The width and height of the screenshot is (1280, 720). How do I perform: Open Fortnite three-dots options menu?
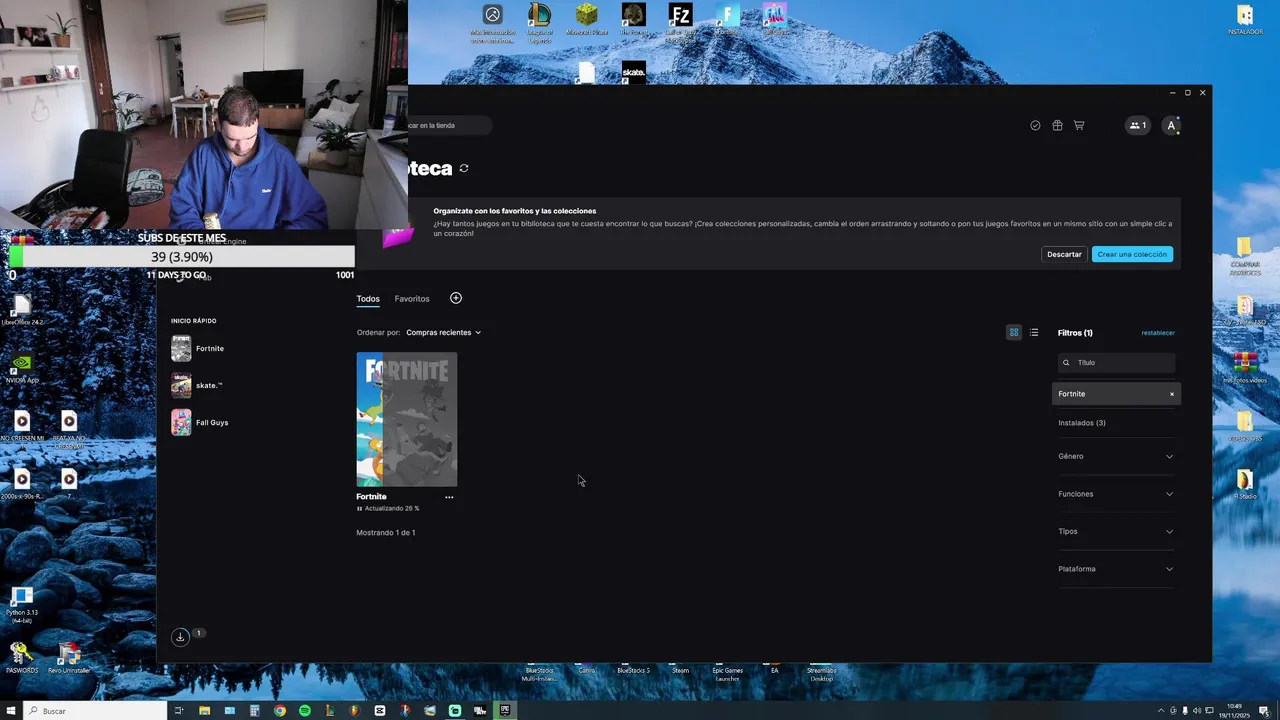click(x=449, y=497)
